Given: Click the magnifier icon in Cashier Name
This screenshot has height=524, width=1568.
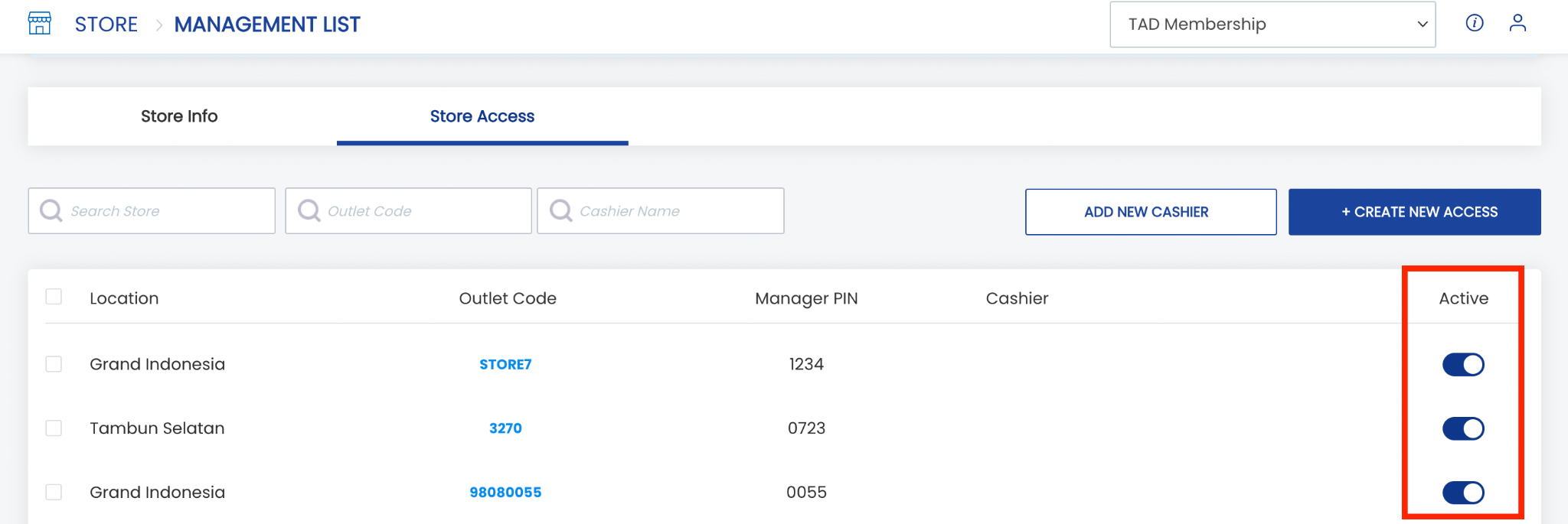Looking at the screenshot, I should click(x=560, y=210).
